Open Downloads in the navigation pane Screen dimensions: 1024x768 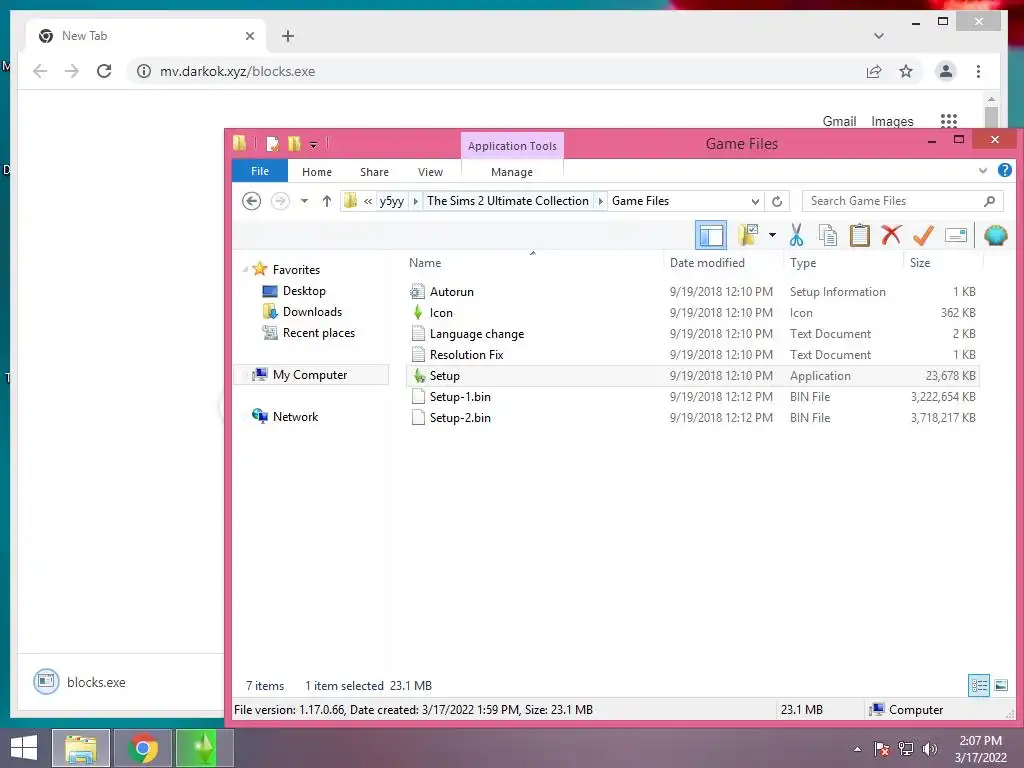pyautogui.click(x=312, y=312)
